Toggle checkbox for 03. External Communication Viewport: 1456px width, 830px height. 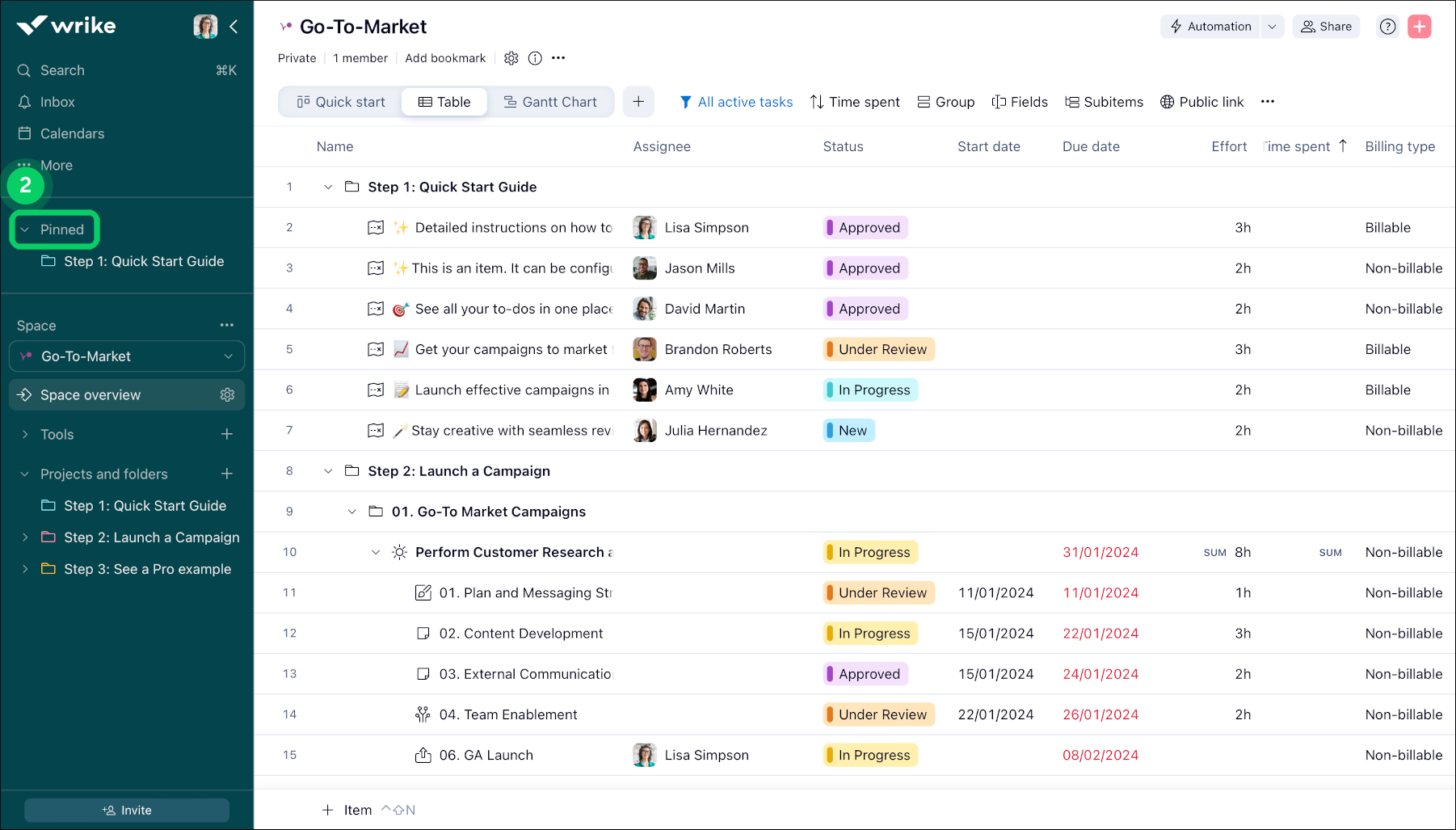click(x=423, y=674)
